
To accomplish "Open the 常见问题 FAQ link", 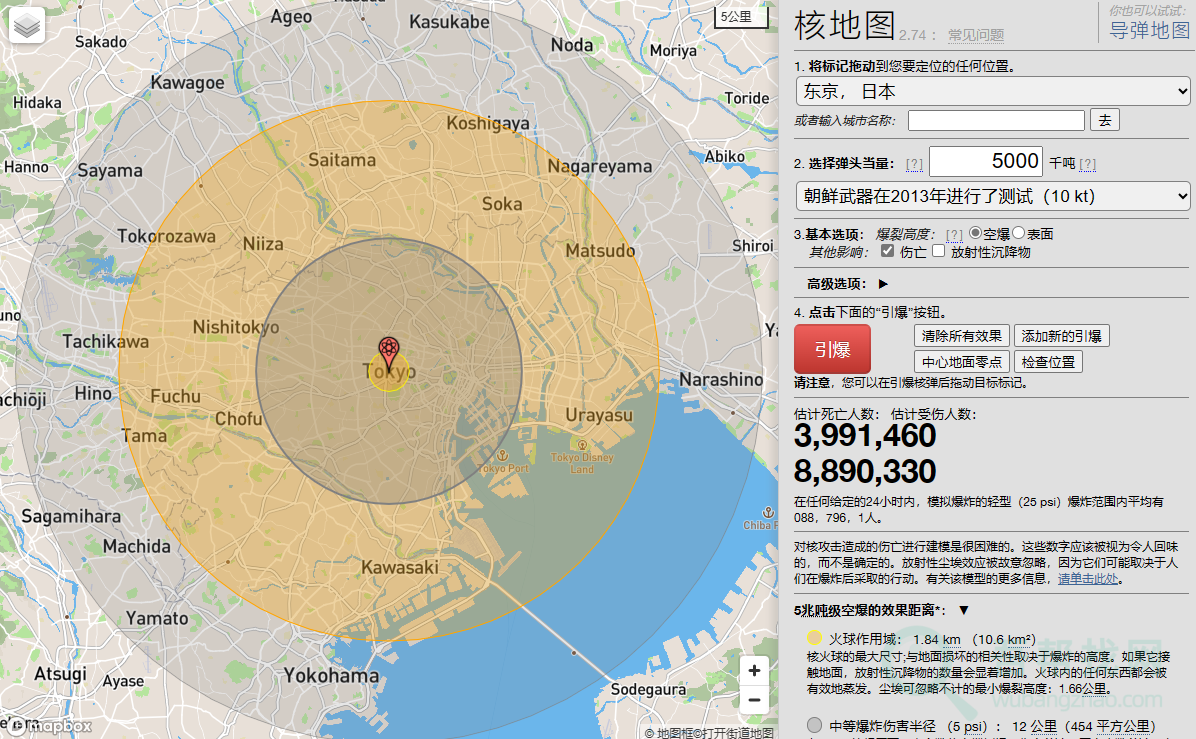I will point(975,35).
